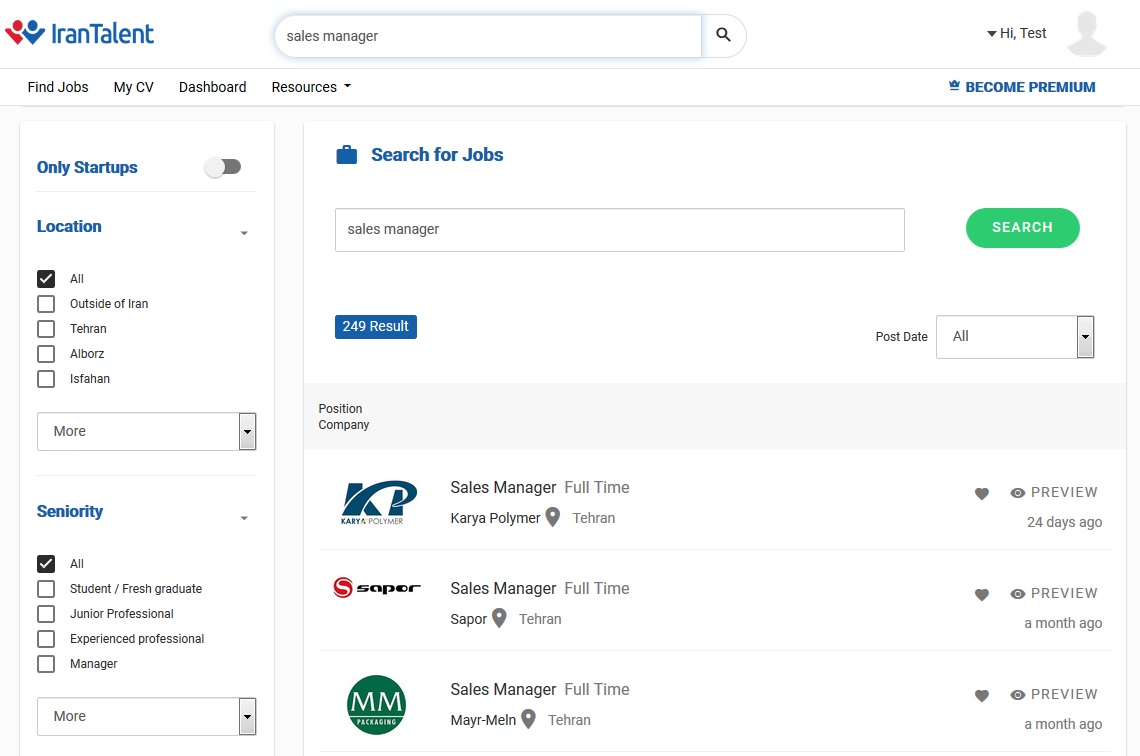Enable the Only Startups switch
This screenshot has height=756, width=1140.
coord(223,167)
